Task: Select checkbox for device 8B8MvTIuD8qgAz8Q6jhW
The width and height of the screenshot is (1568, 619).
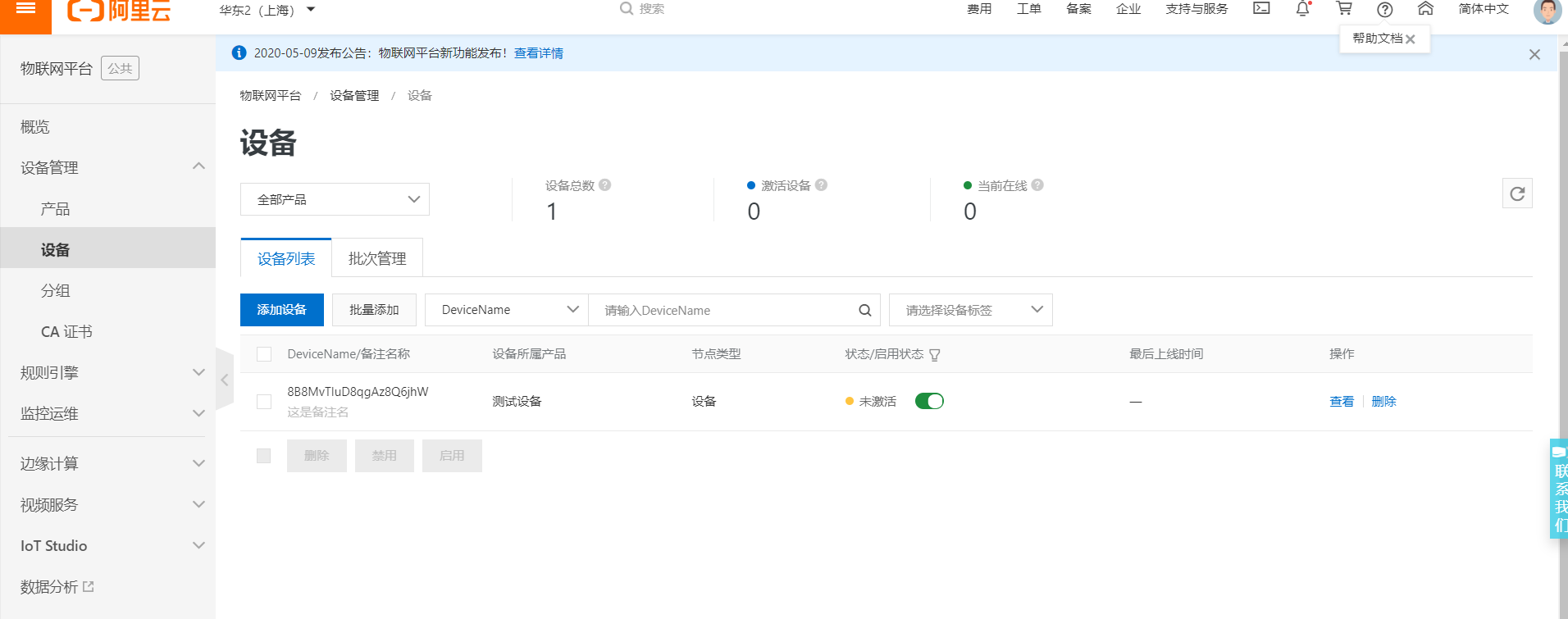Action: pyautogui.click(x=264, y=402)
